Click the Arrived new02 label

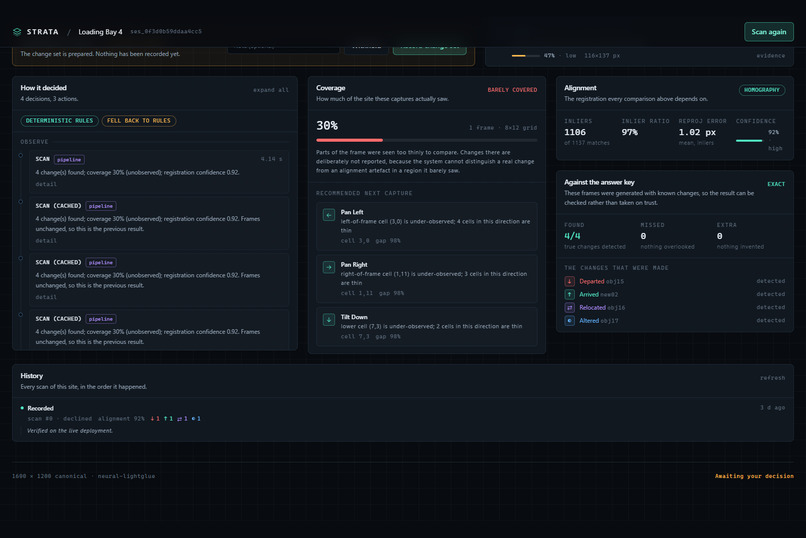pyautogui.click(x=598, y=294)
